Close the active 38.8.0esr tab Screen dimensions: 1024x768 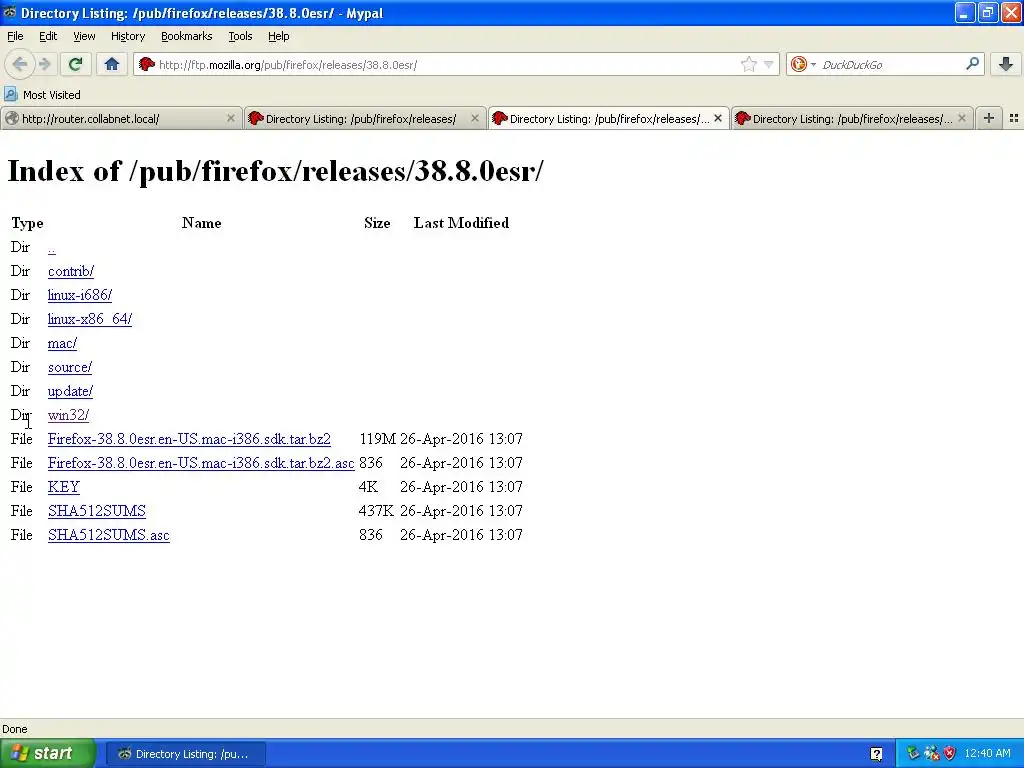[x=718, y=118]
